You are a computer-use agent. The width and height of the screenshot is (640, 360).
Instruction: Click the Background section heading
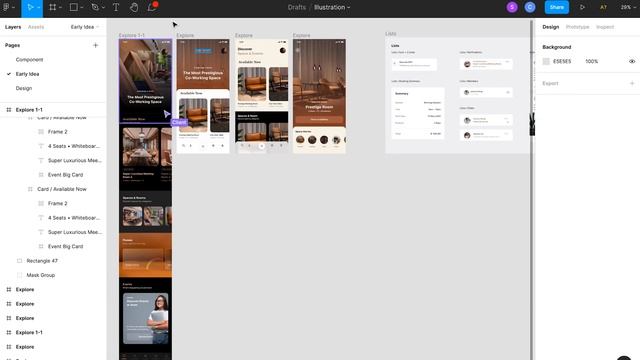click(557, 47)
